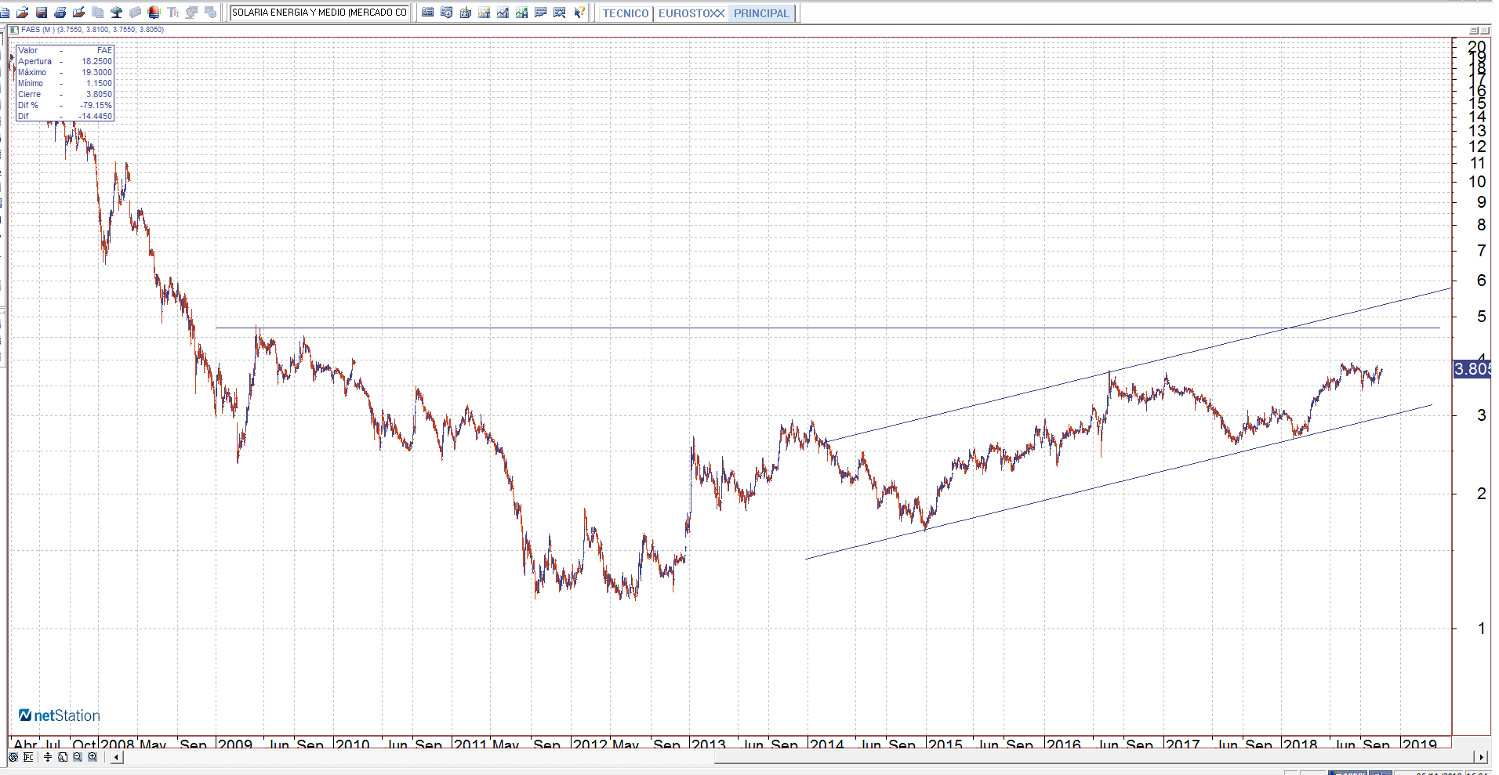Click the bottom-left chart settings round icon
The height and width of the screenshot is (775, 1499).
13,758
